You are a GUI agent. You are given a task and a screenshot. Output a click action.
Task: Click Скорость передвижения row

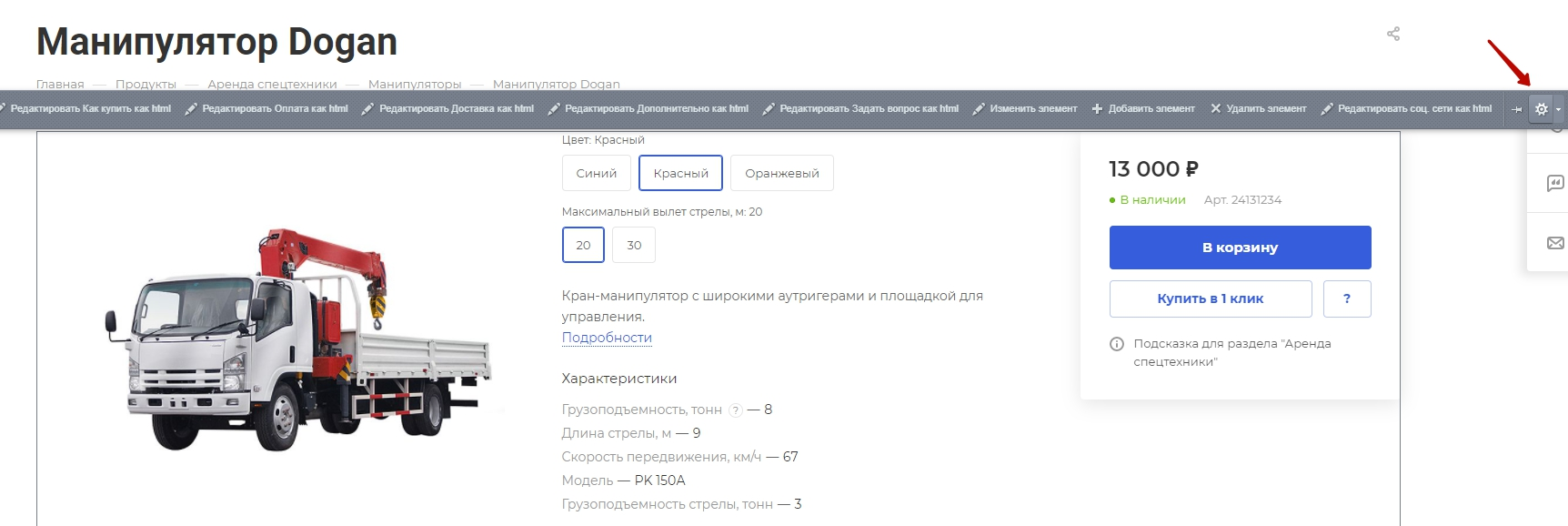click(x=680, y=457)
